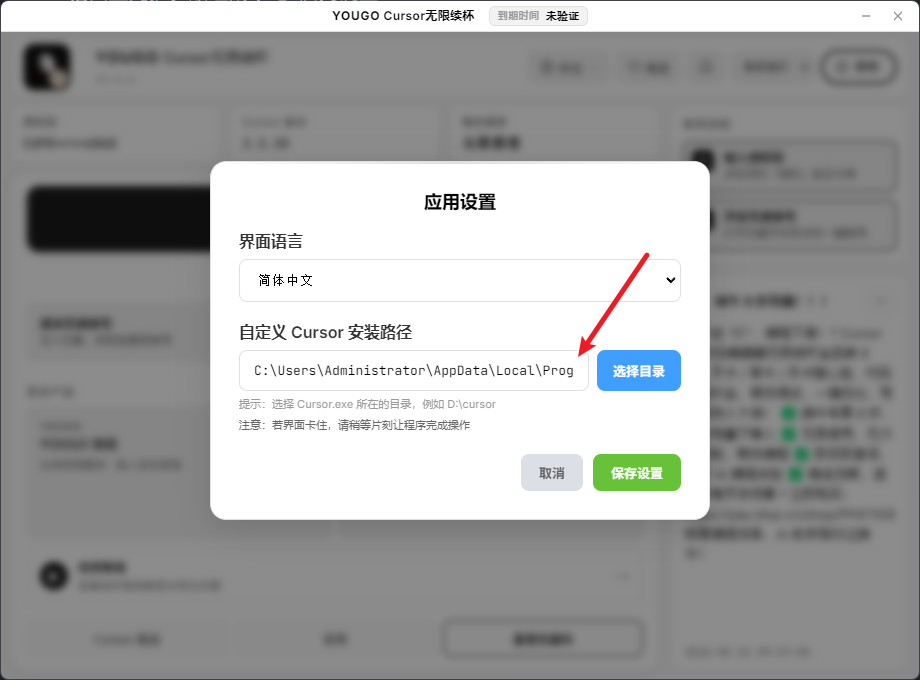Click the hint text mentioning D:\cursor
Viewport: 920px width, 680px height.
click(x=367, y=404)
